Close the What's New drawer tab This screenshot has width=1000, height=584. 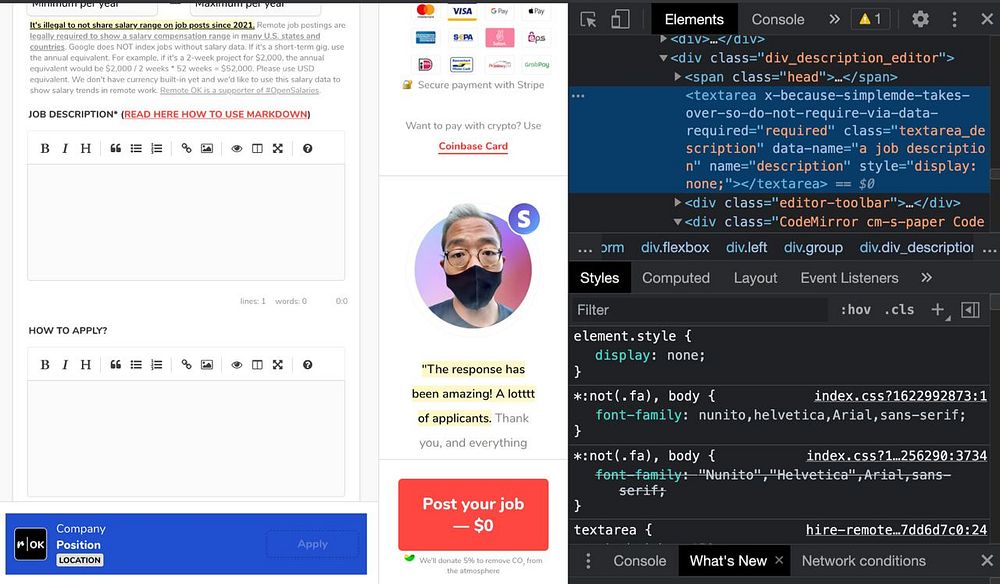(x=779, y=560)
